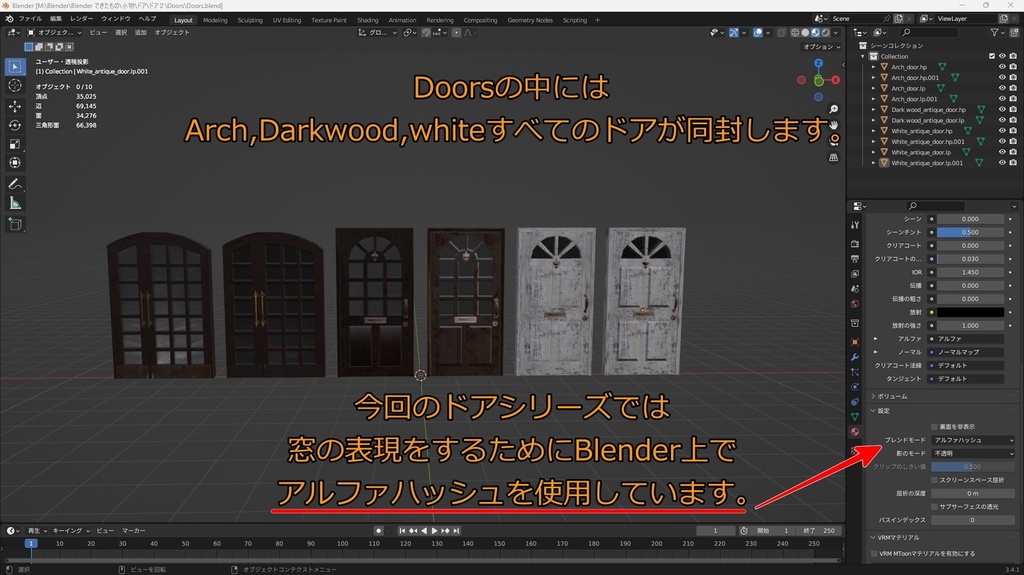Hide Arch_door.hp with its eye icon

coord(1002,67)
